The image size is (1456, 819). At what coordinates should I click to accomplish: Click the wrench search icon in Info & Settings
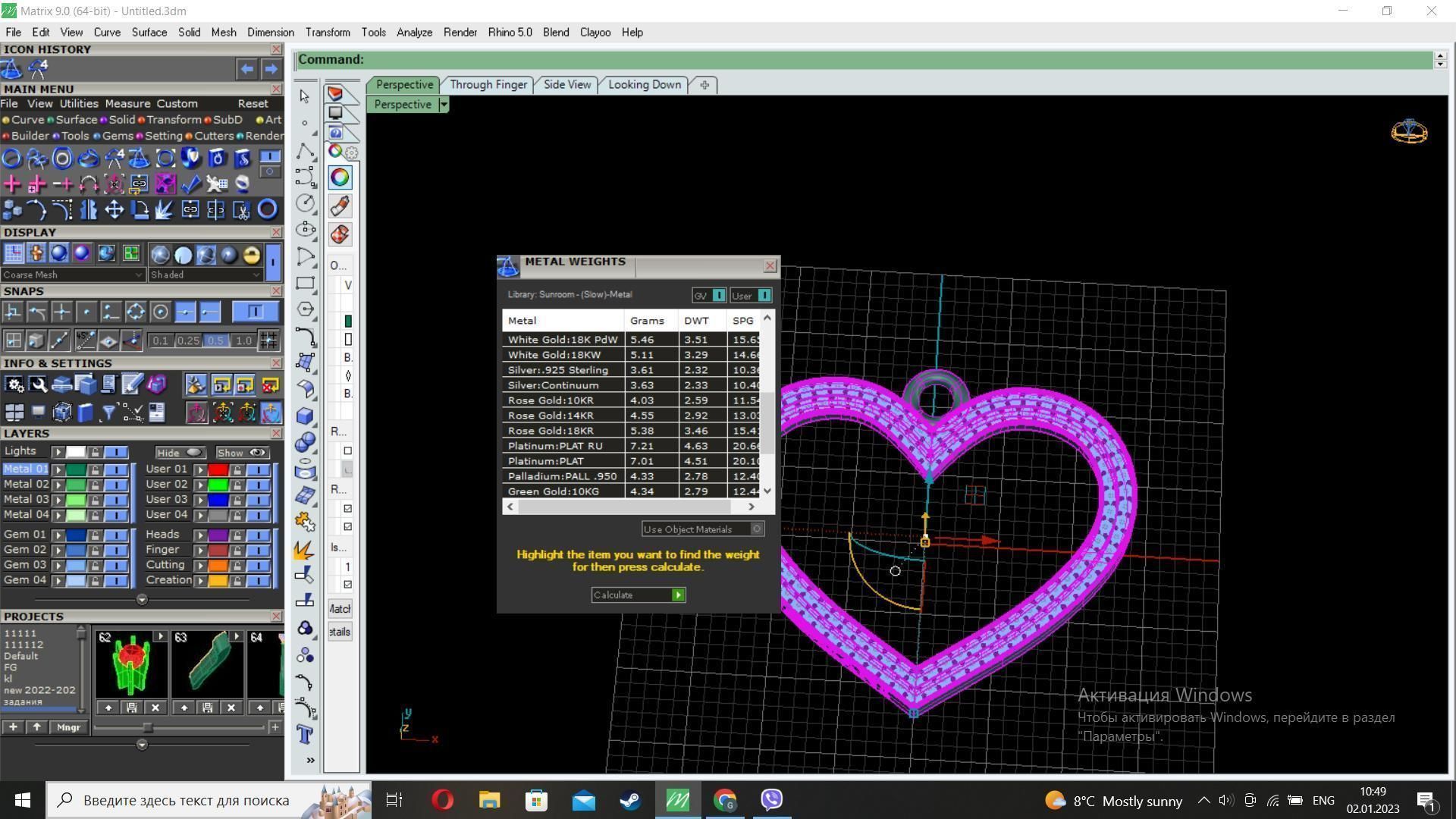coord(38,384)
